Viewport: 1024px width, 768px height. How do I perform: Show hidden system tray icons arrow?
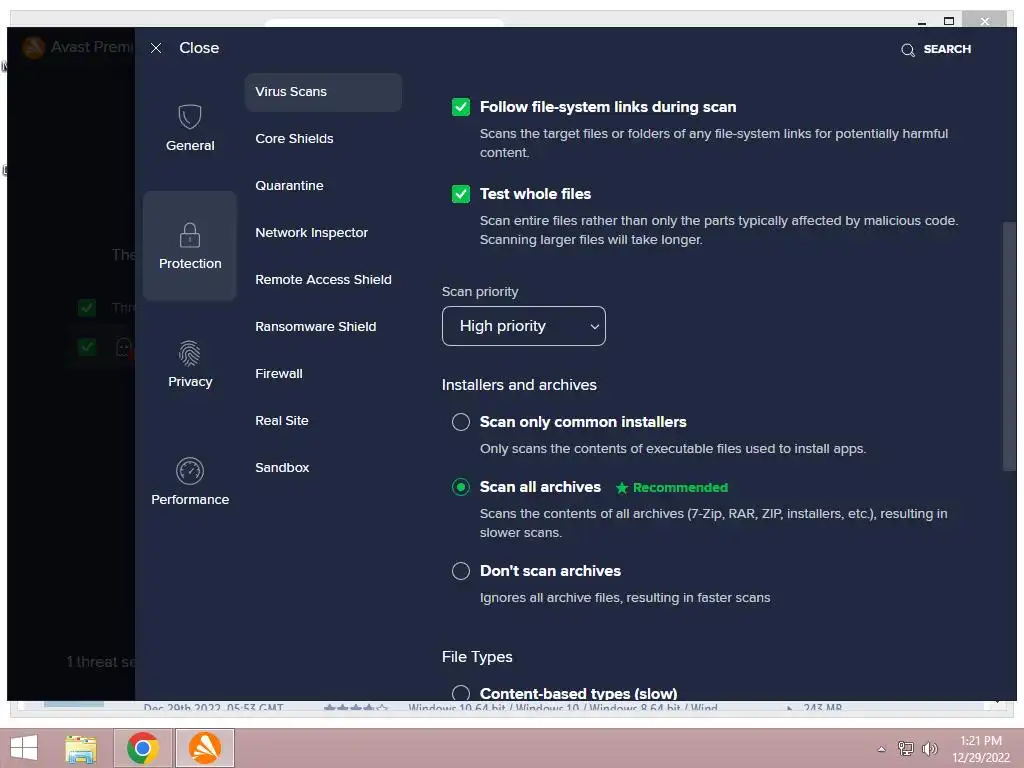881,749
